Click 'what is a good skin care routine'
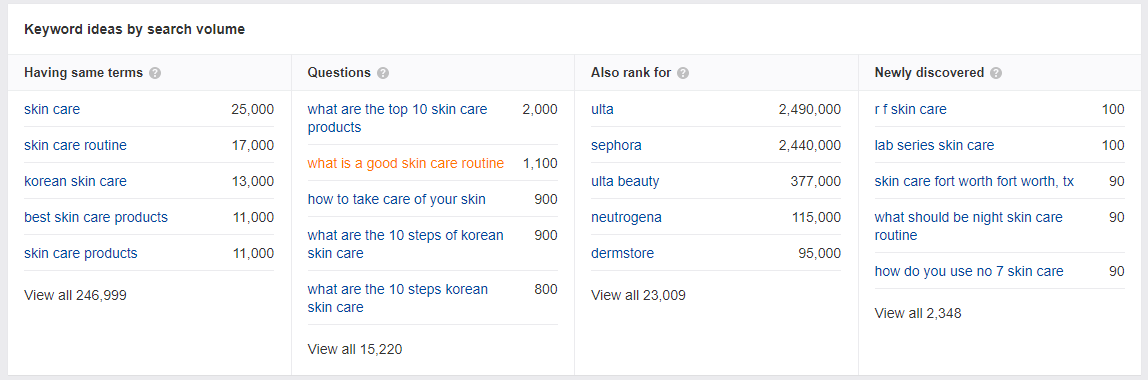This screenshot has width=1148, height=380. [x=406, y=163]
